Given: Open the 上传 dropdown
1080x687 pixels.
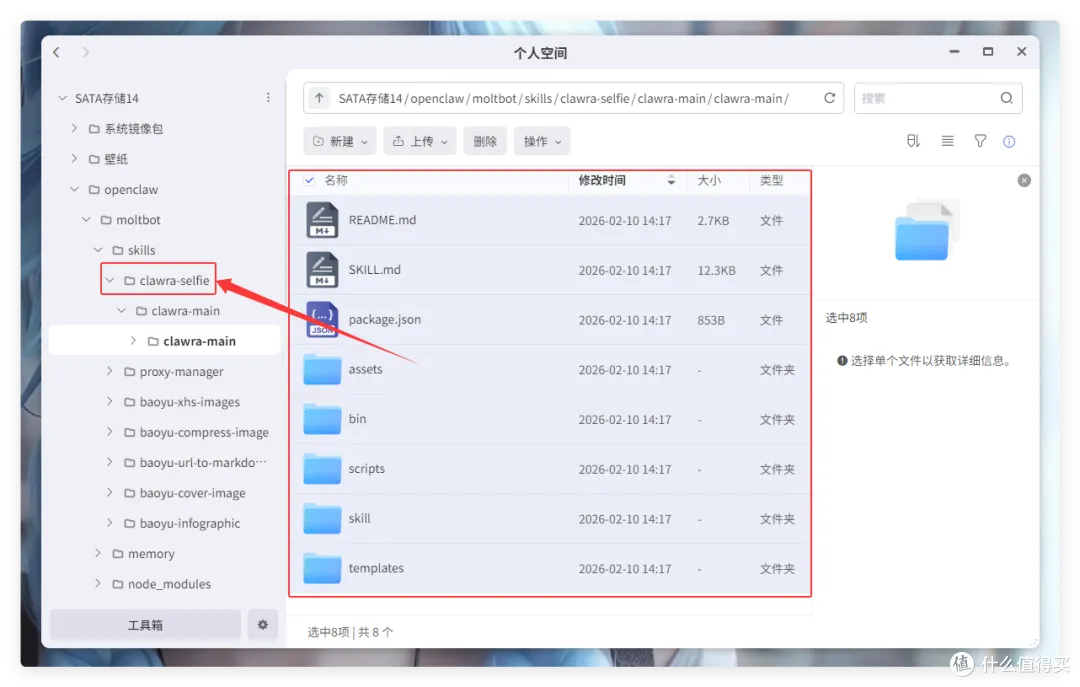Looking at the screenshot, I should 419,141.
